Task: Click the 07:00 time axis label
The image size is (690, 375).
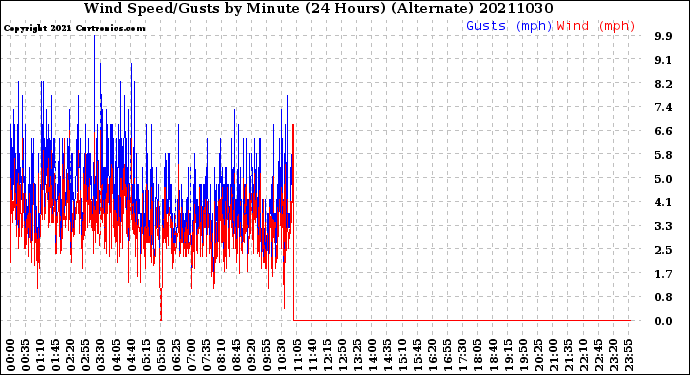Action: tap(191, 355)
